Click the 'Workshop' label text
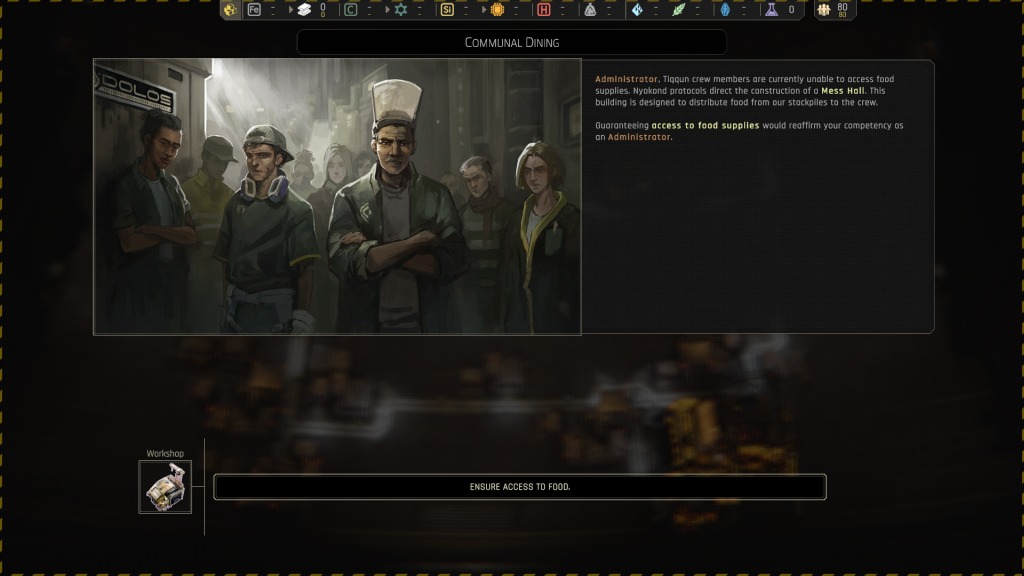The height and width of the screenshot is (576, 1024). [165, 453]
